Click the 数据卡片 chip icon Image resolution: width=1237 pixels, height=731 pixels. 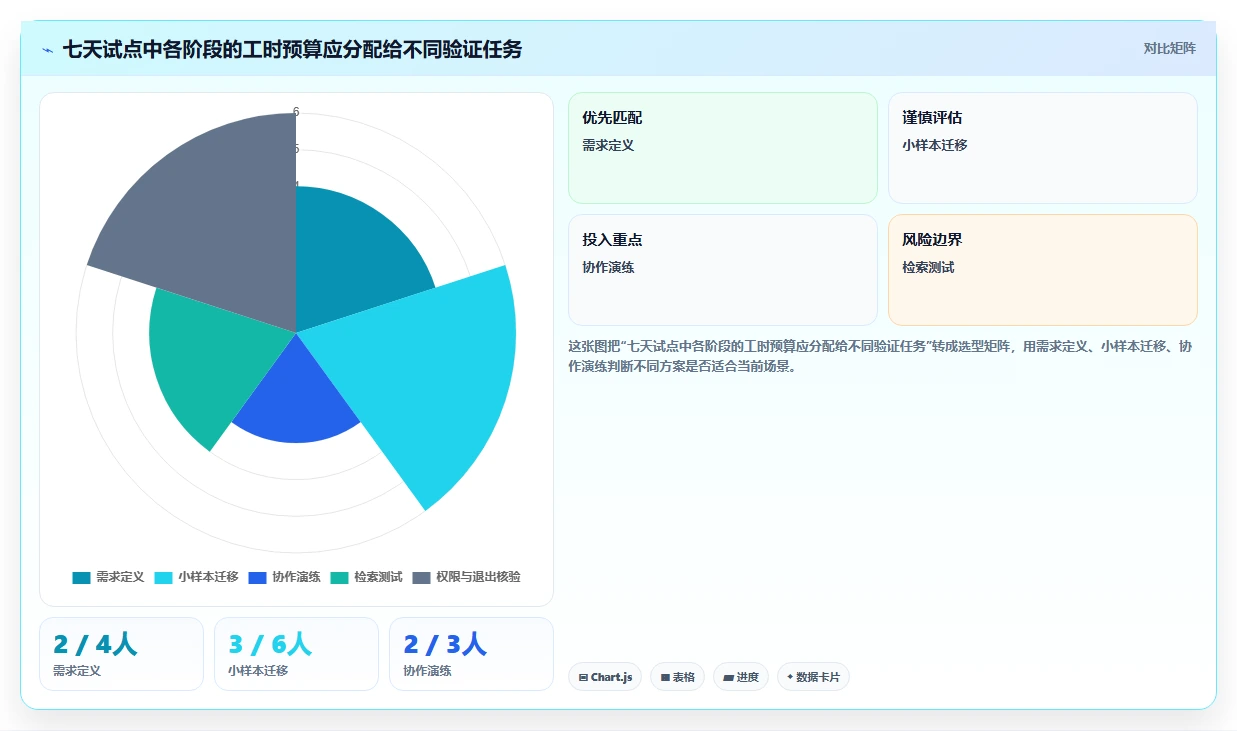pyautogui.click(x=790, y=677)
